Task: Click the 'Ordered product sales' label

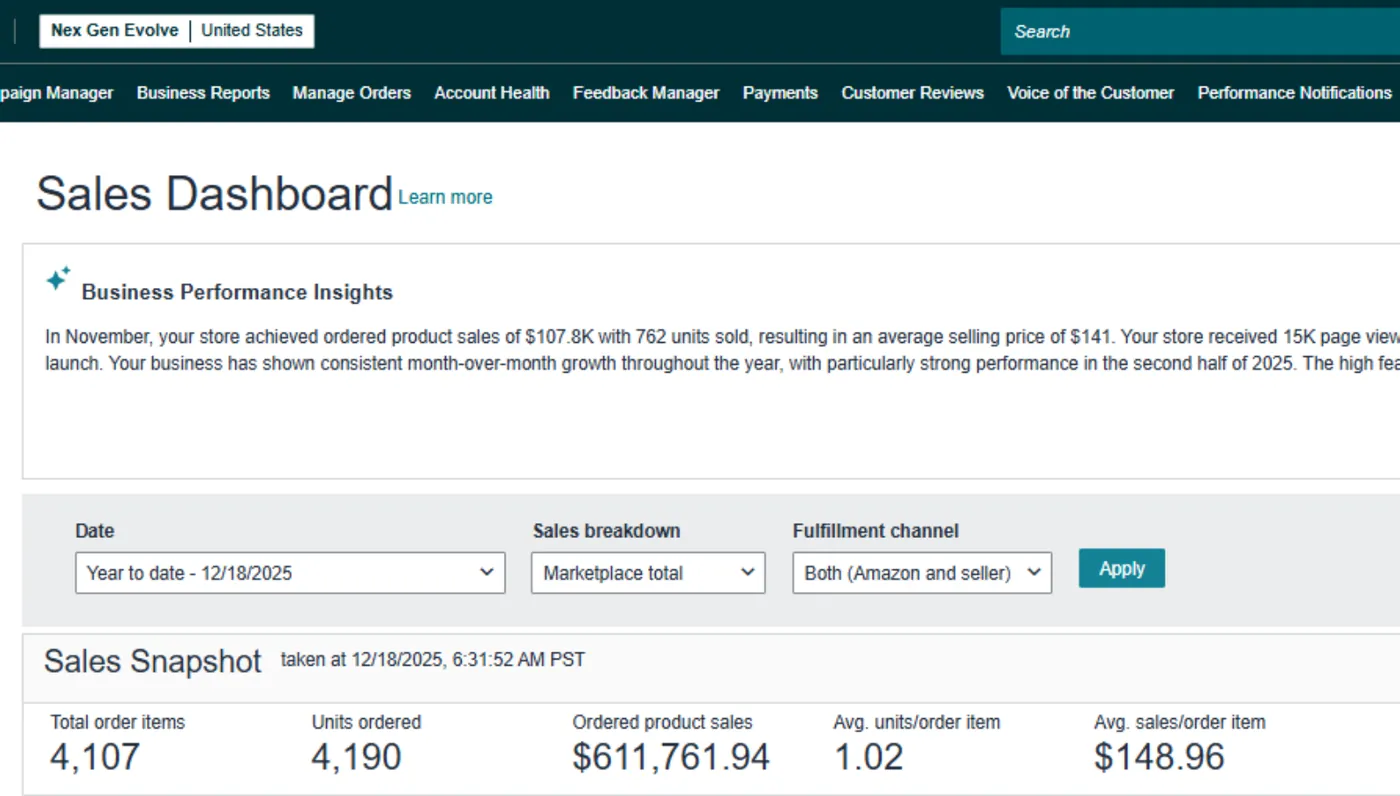Action: coord(662,722)
